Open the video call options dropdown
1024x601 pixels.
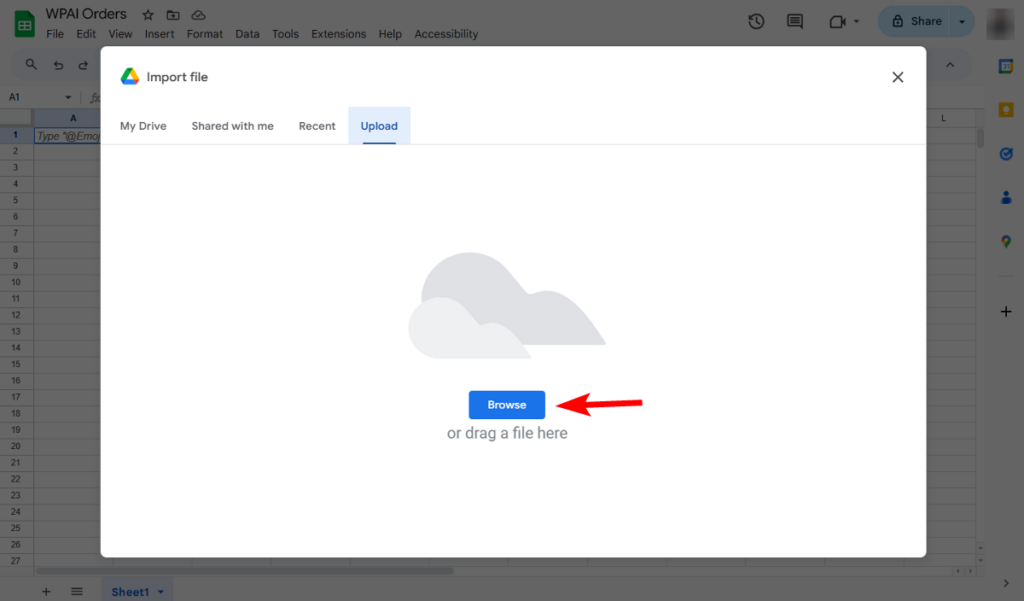855,20
